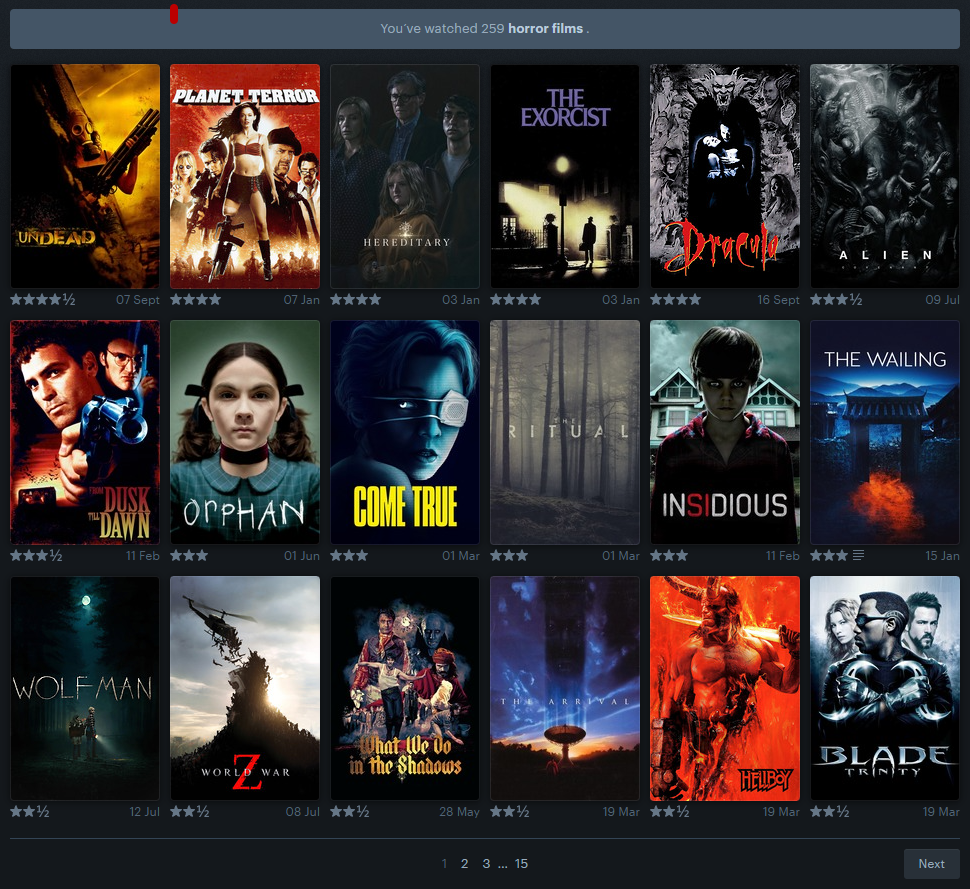
Task: Click the star rating under The Ritual
Action: click(509, 556)
